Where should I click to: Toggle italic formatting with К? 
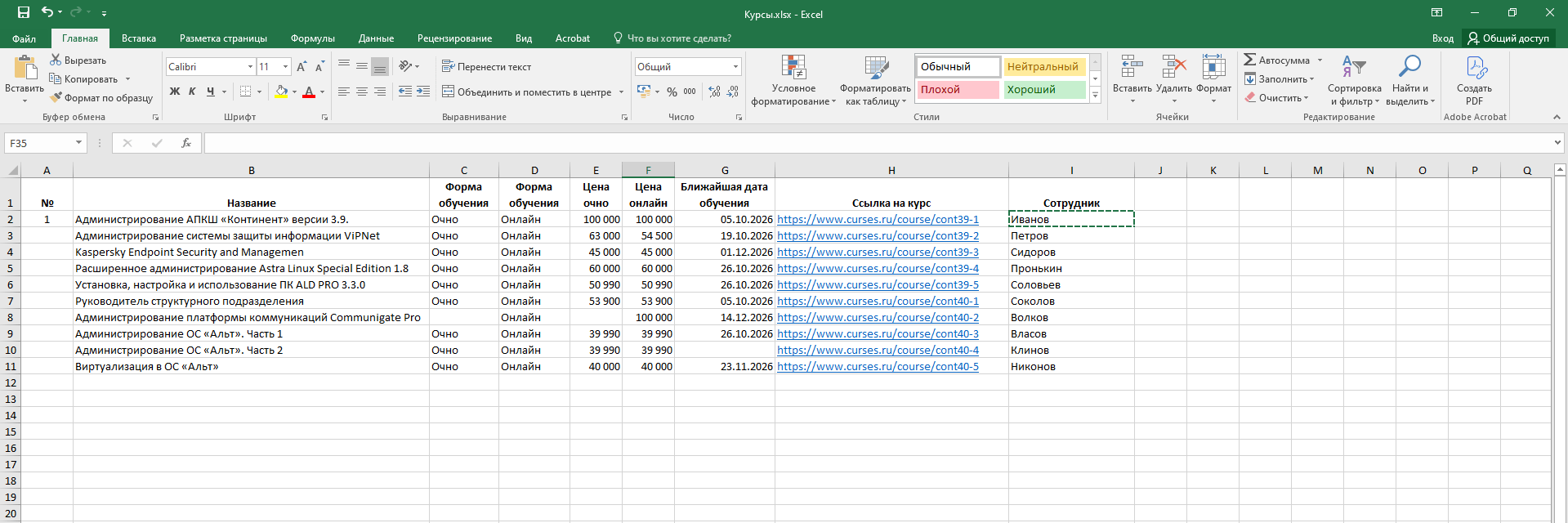coord(192,92)
